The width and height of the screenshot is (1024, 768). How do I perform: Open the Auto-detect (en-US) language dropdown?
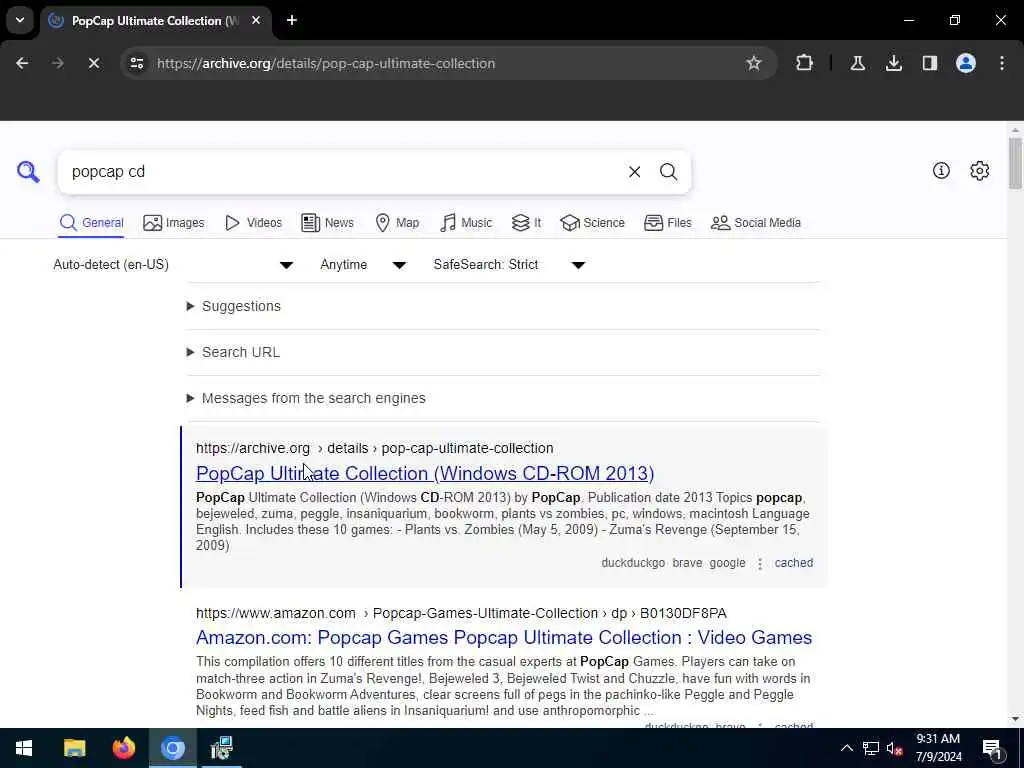173,264
